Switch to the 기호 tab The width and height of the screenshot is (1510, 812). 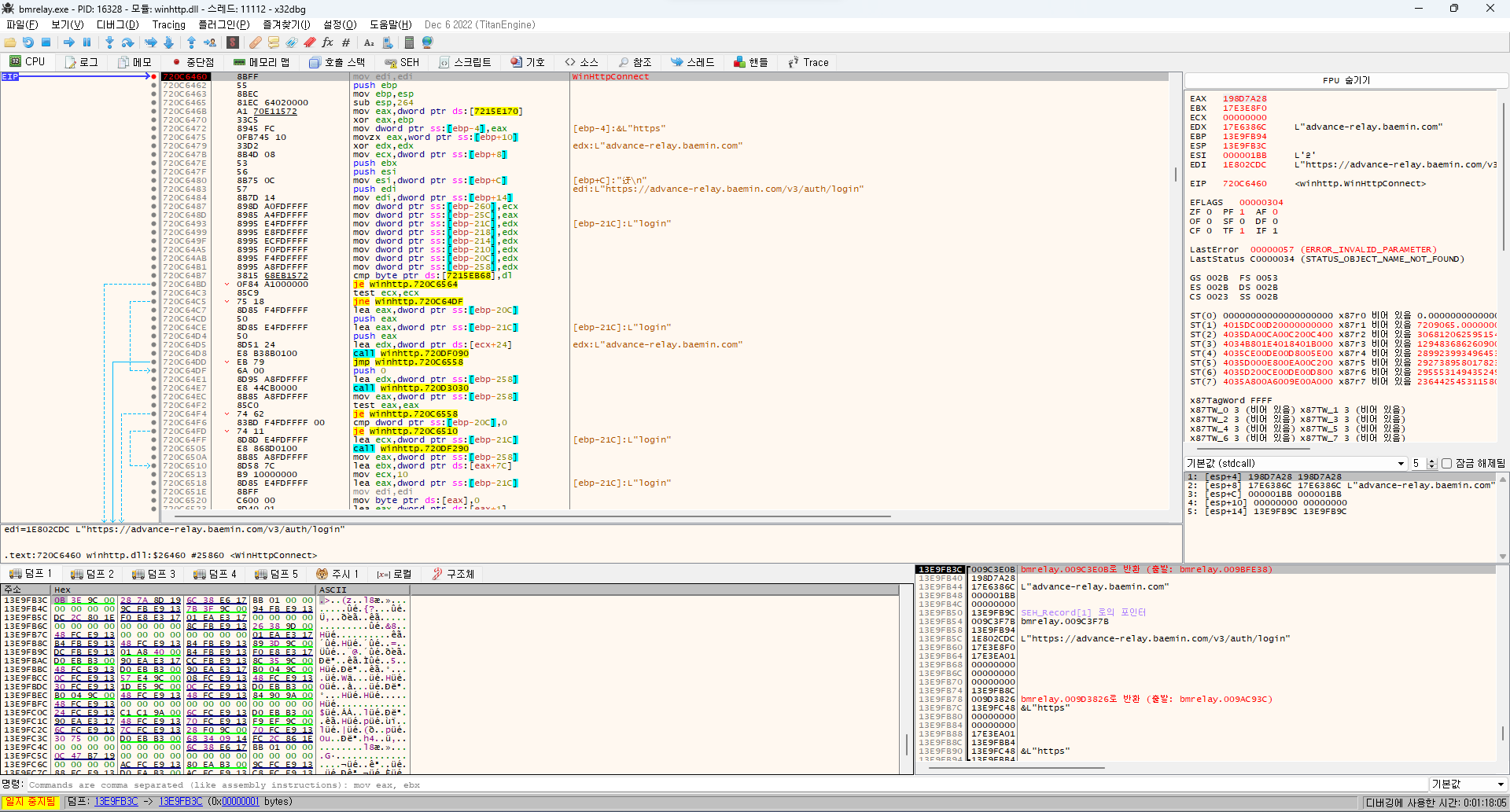click(x=528, y=62)
